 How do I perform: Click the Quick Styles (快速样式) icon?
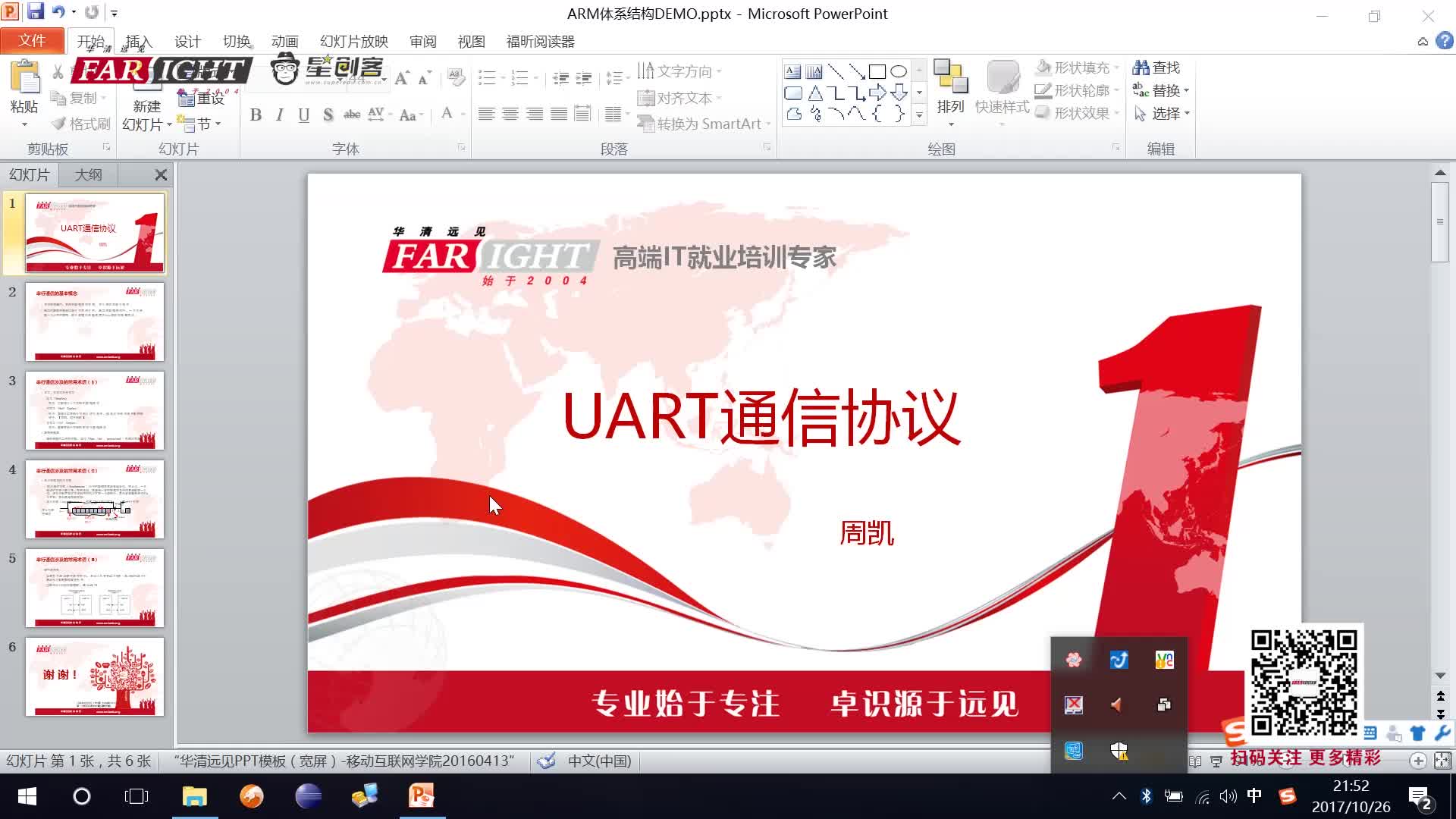tap(1003, 91)
